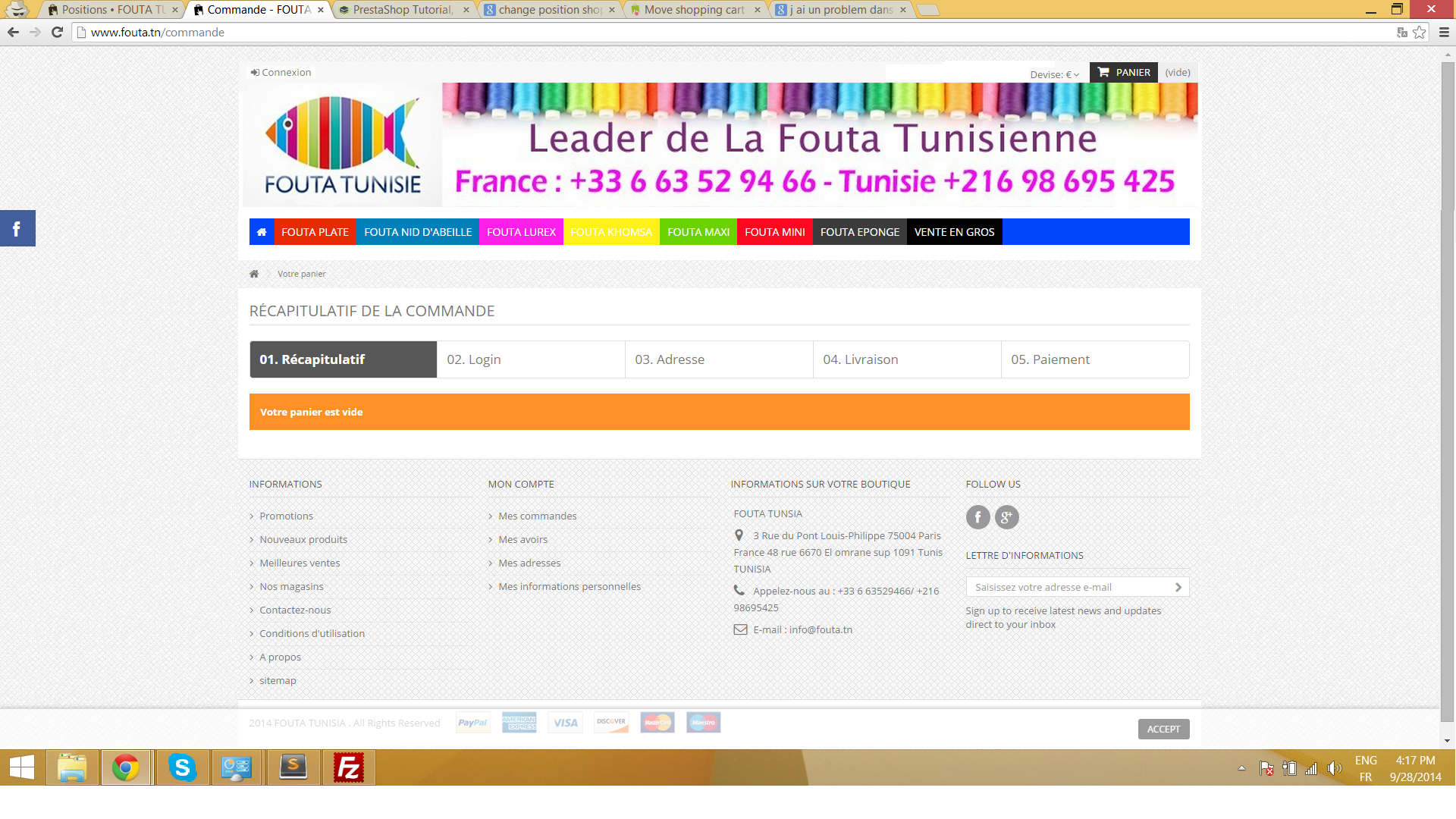1456x819 pixels.
Task: Open Mes adresses account link
Action: point(529,563)
